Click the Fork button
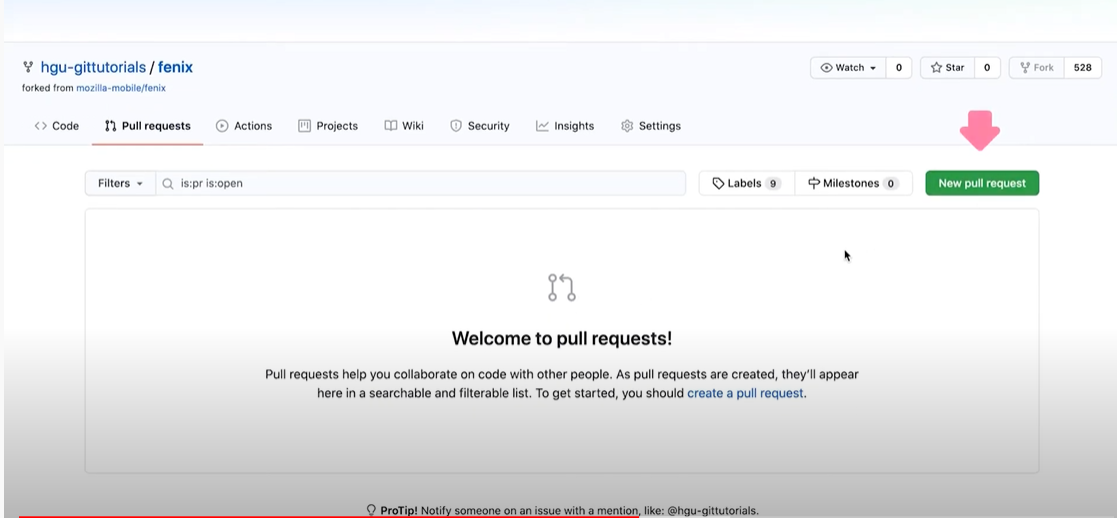1117x518 pixels. (x=1037, y=68)
